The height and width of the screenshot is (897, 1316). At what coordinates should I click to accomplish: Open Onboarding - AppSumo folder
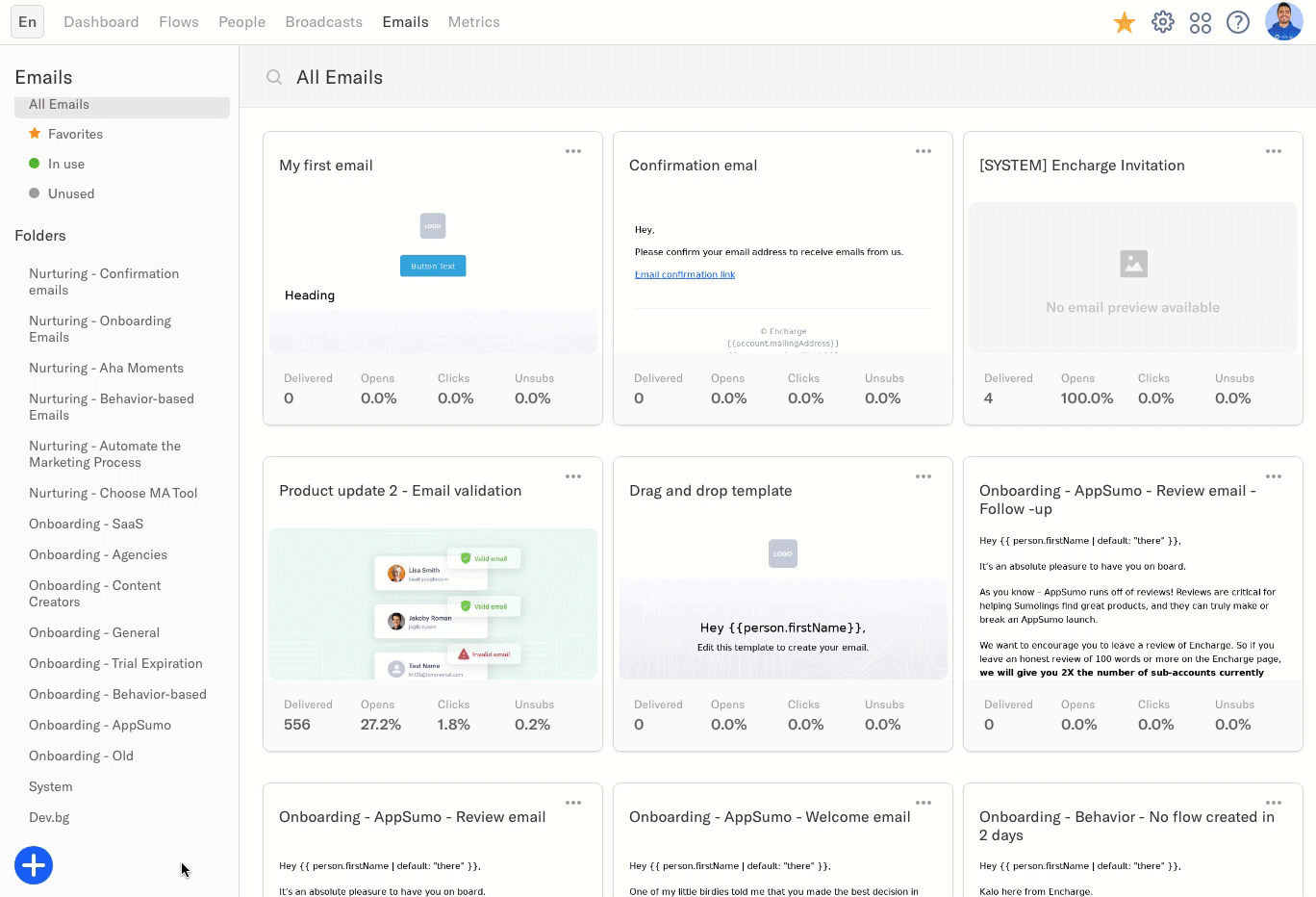coord(100,725)
